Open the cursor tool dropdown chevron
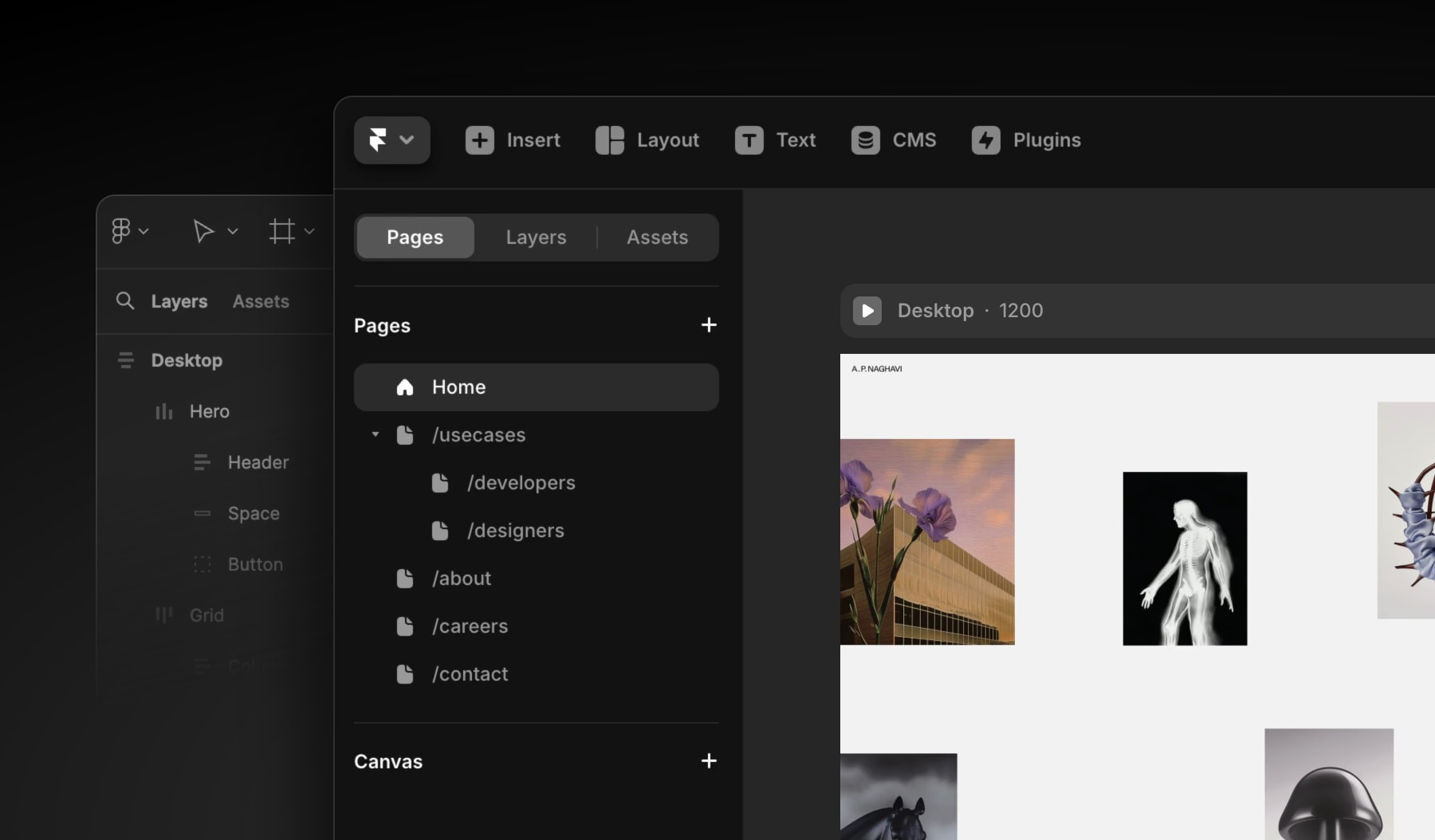Screen dimensions: 1435x840 pyautogui.click(x=232, y=231)
